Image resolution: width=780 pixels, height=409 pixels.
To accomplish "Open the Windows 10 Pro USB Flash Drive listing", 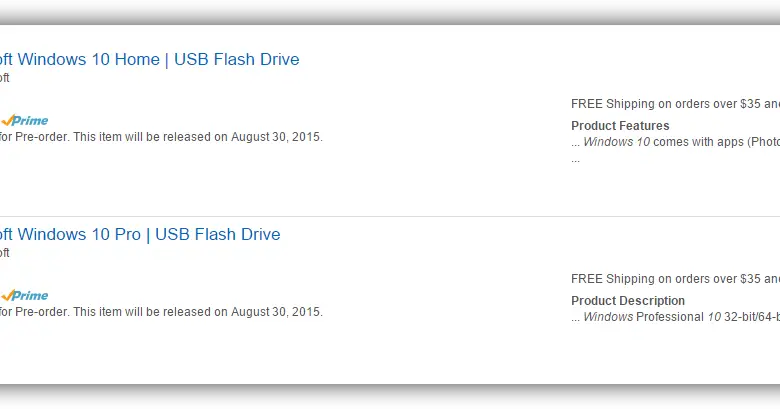I will 140,235.
